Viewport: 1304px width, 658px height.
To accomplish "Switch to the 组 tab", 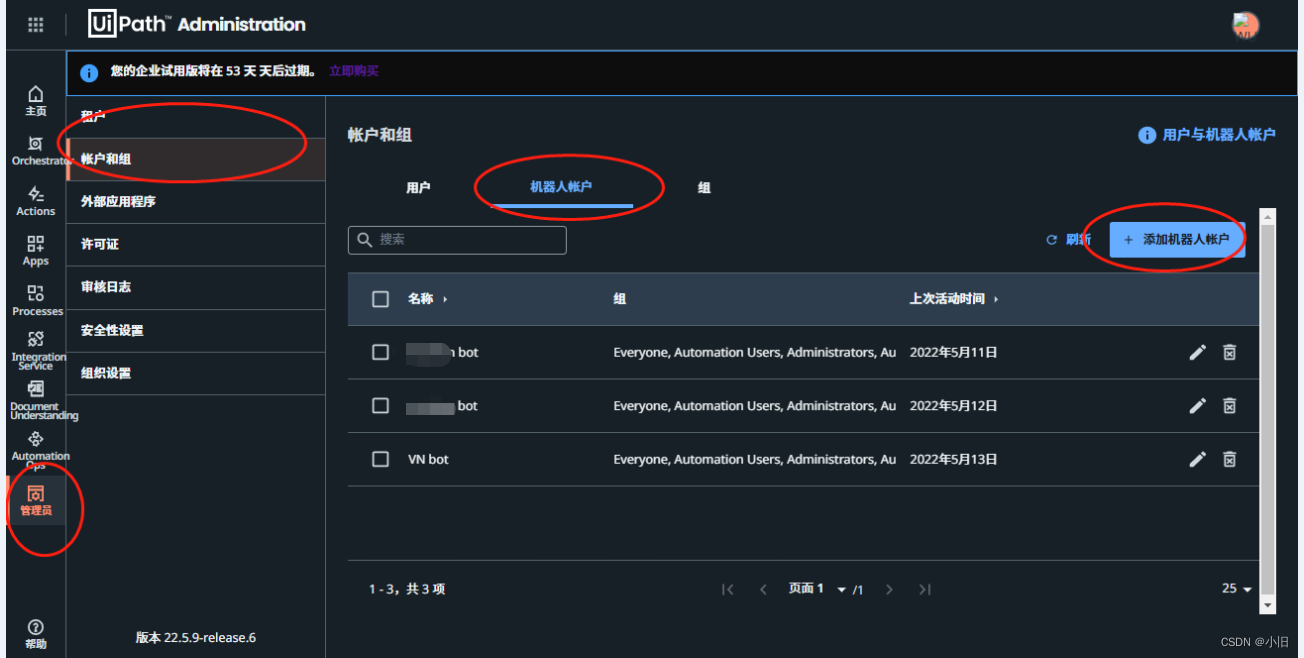I will (x=704, y=188).
